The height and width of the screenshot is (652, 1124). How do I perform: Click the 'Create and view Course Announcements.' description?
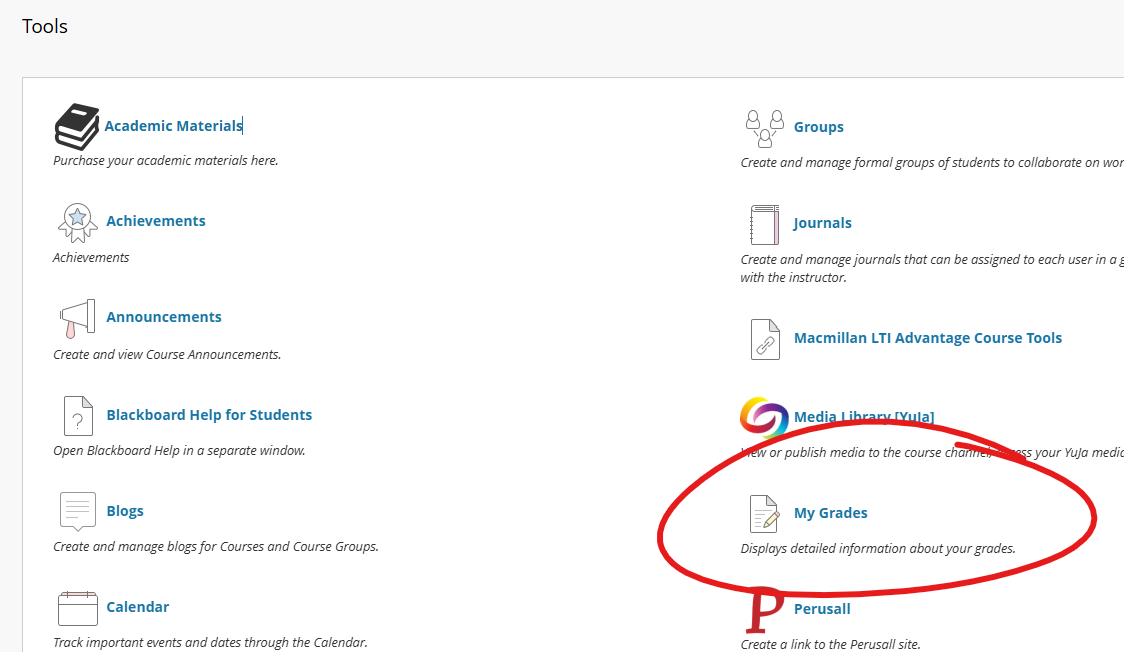coord(167,355)
